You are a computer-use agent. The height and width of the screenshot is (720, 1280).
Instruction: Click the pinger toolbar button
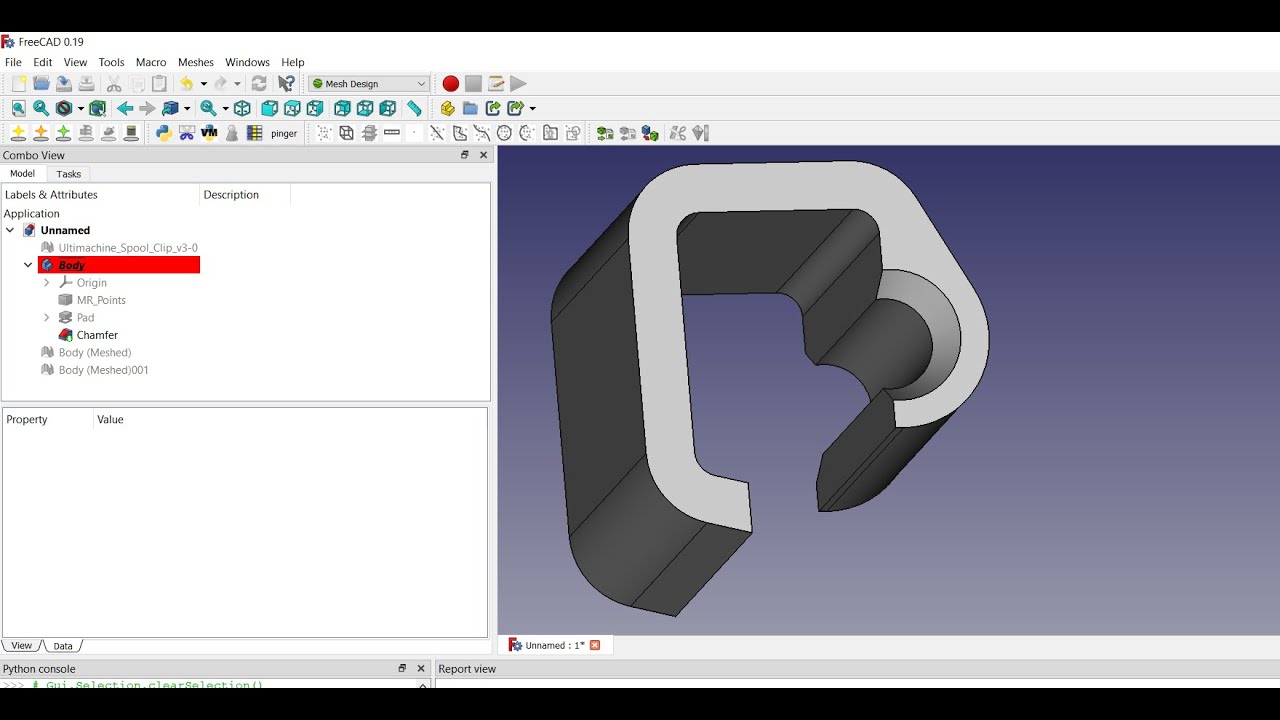(x=284, y=133)
